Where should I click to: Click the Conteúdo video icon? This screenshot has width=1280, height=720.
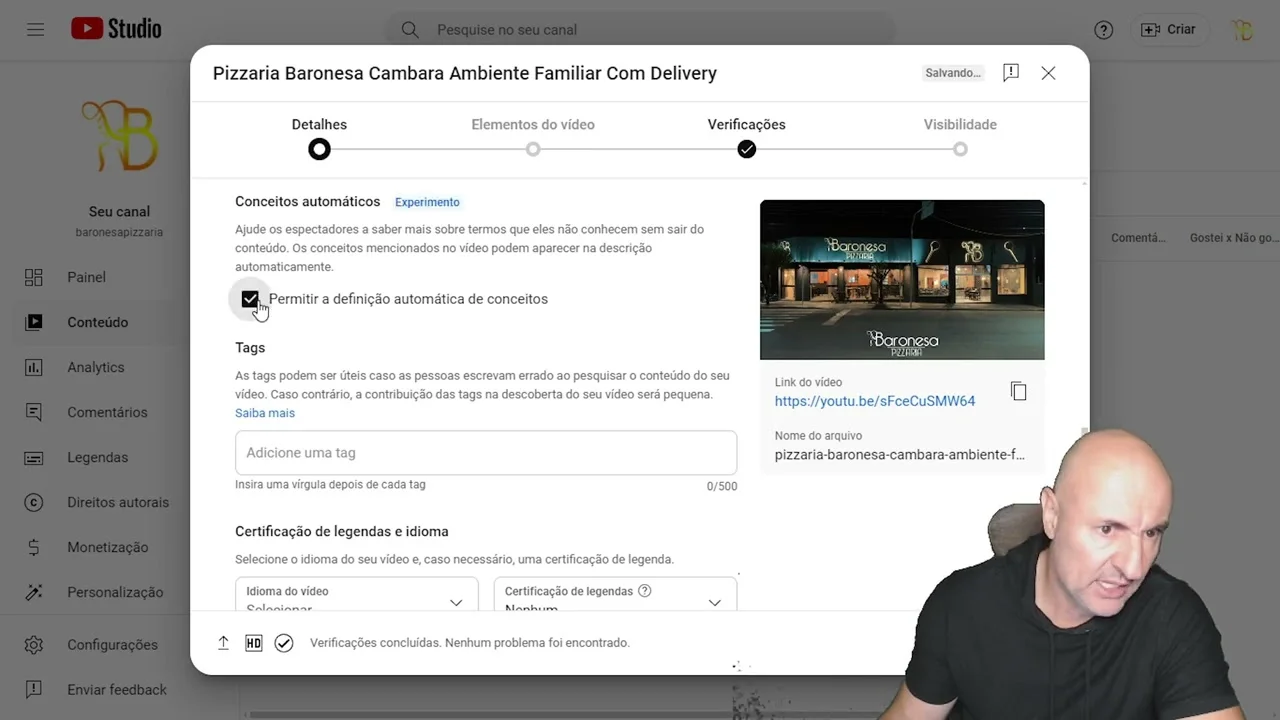tap(34, 322)
